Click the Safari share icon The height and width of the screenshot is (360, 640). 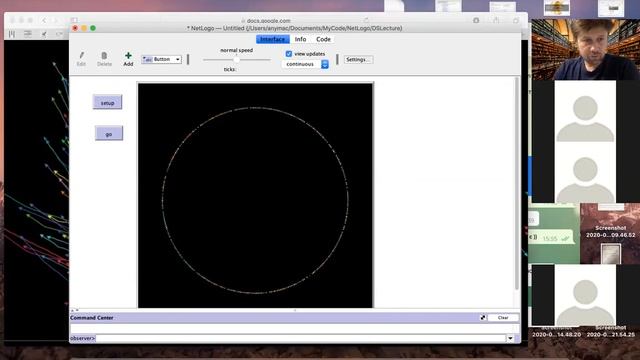(x=496, y=20)
